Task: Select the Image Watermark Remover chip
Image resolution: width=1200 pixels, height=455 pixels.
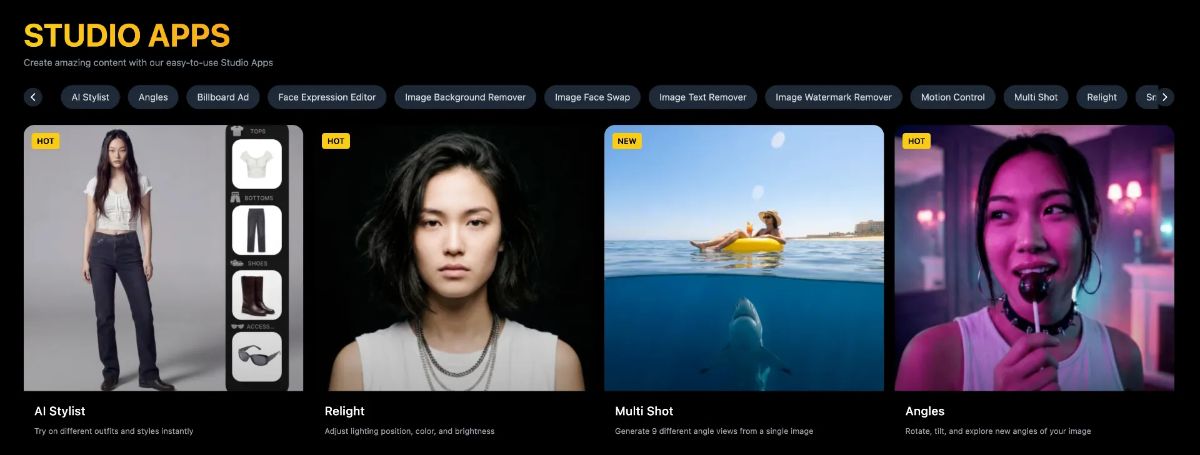Action: (x=834, y=97)
